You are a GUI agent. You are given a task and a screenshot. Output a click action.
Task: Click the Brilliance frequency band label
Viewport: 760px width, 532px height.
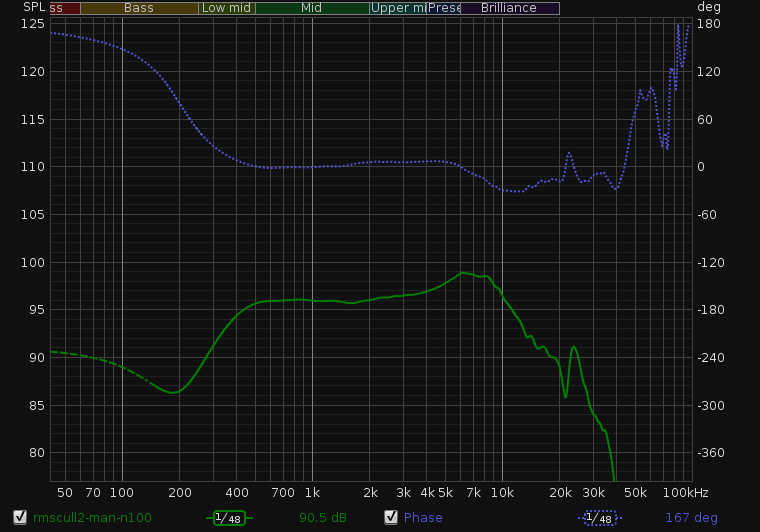[509, 8]
